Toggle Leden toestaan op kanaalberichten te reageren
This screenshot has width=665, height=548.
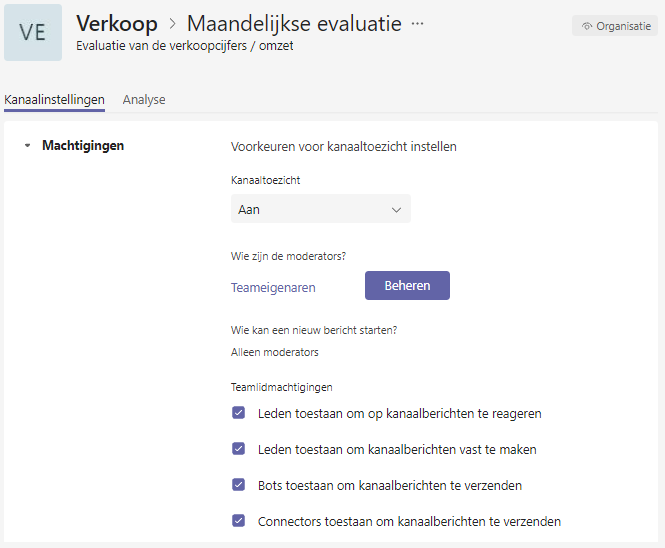[238, 413]
